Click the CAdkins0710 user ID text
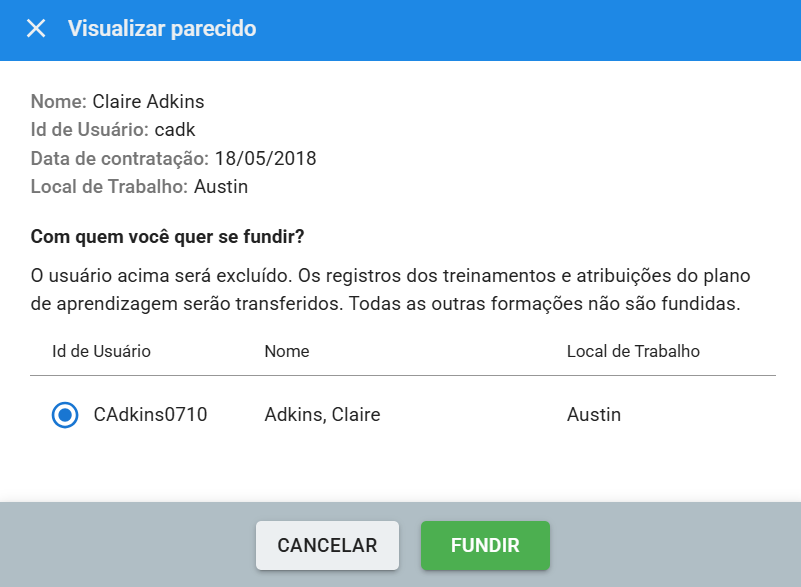Viewport: 801px width, 587px height. pos(150,415)
